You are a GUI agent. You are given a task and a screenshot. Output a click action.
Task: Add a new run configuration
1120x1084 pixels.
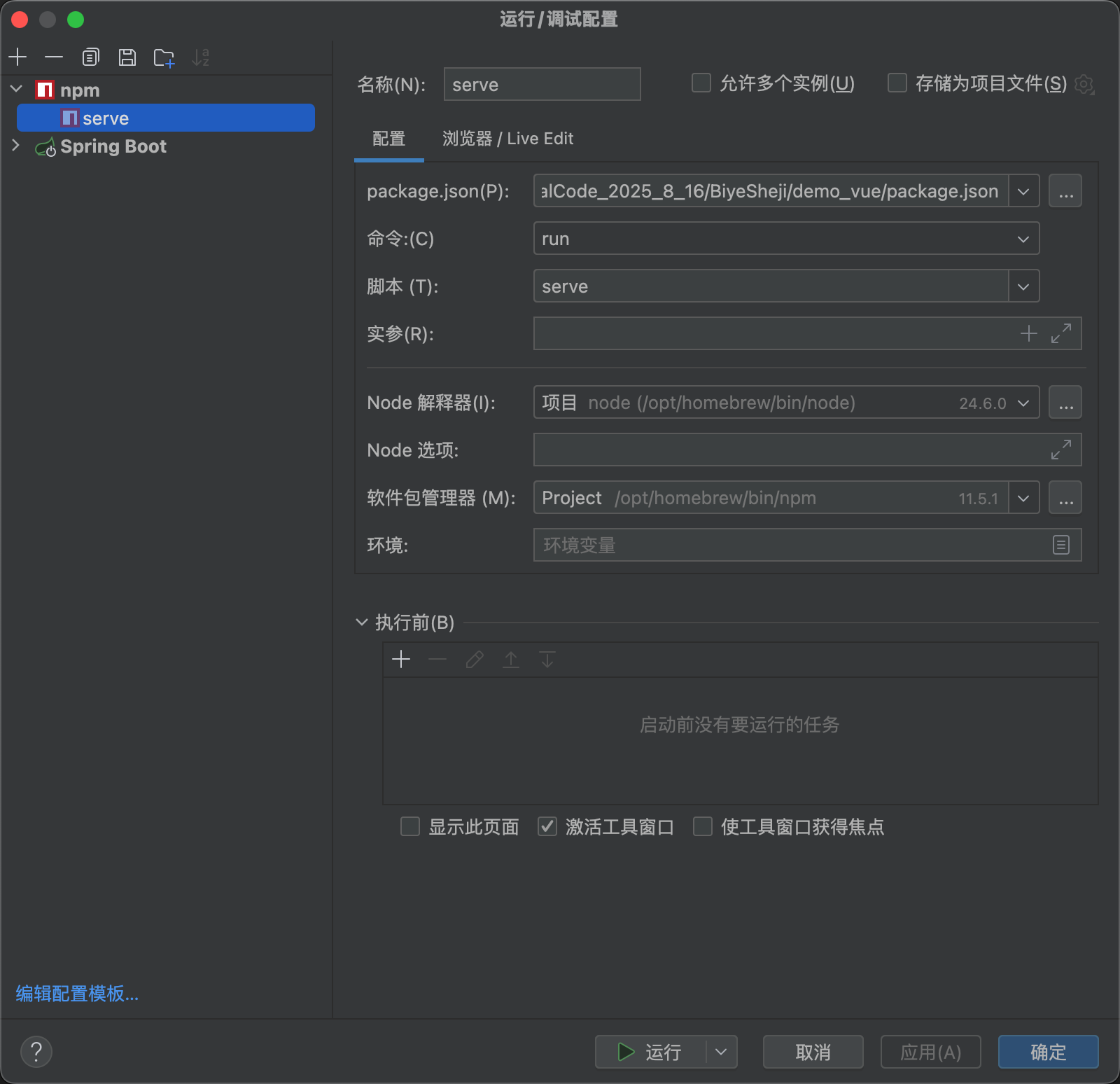coord(17,57)
